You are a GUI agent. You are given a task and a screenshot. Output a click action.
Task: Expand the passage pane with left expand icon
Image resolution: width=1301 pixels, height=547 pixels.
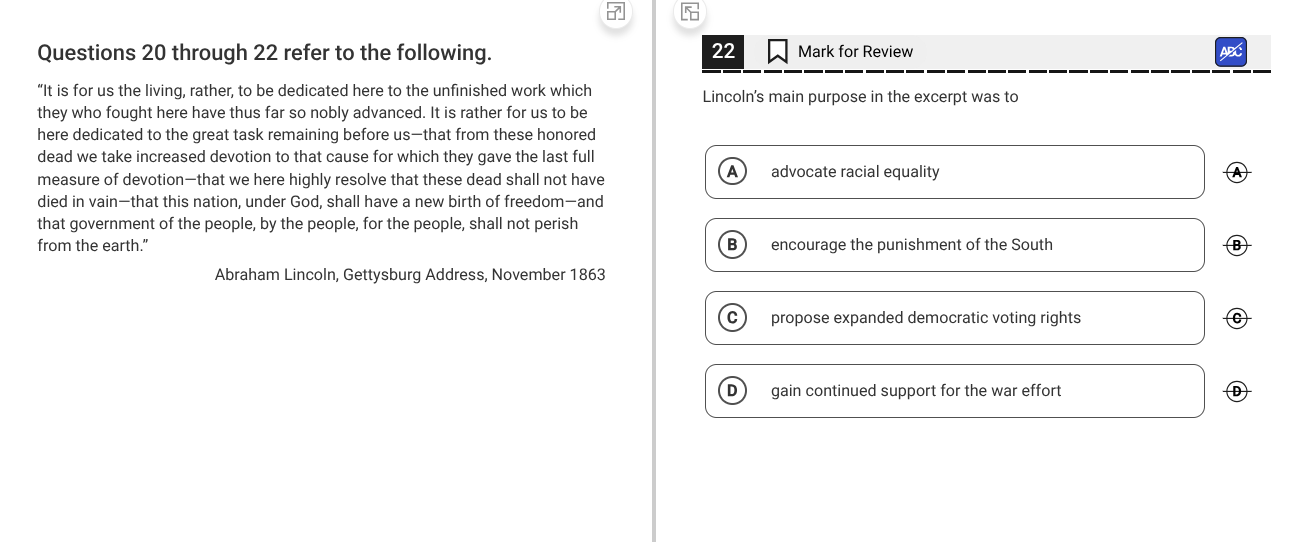coord(616,12)
